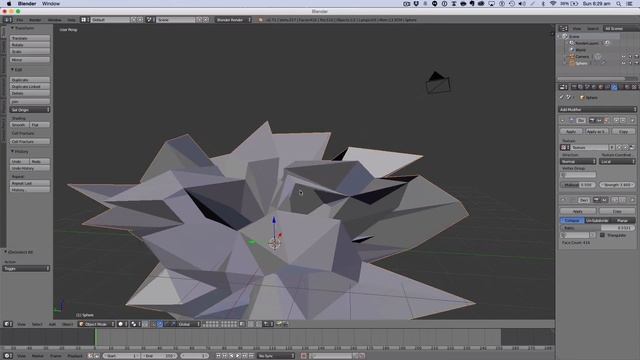This screenshot has width=640, height=360.
Task: Select the Modifiers wrench tab icon
Action: click(x=614, y=87)
